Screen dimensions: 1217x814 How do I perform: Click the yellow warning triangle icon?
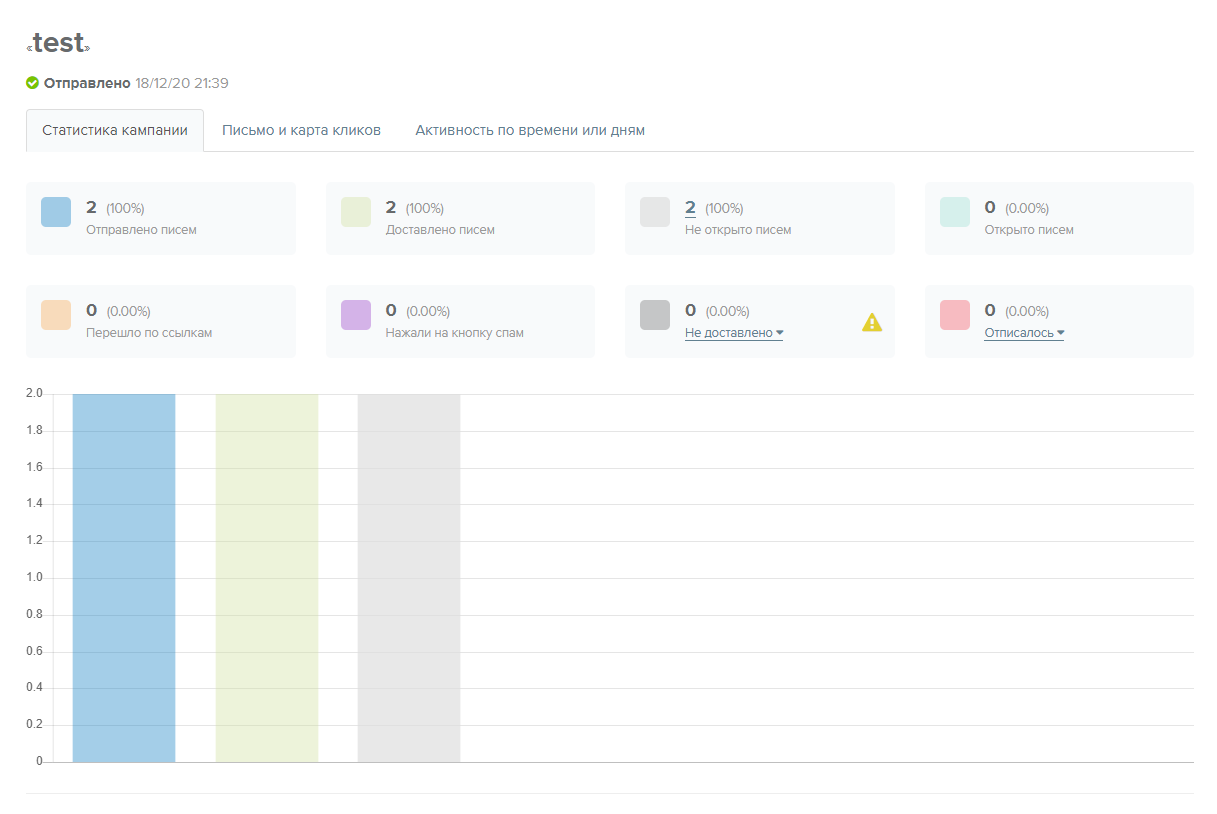pos(872,322)
